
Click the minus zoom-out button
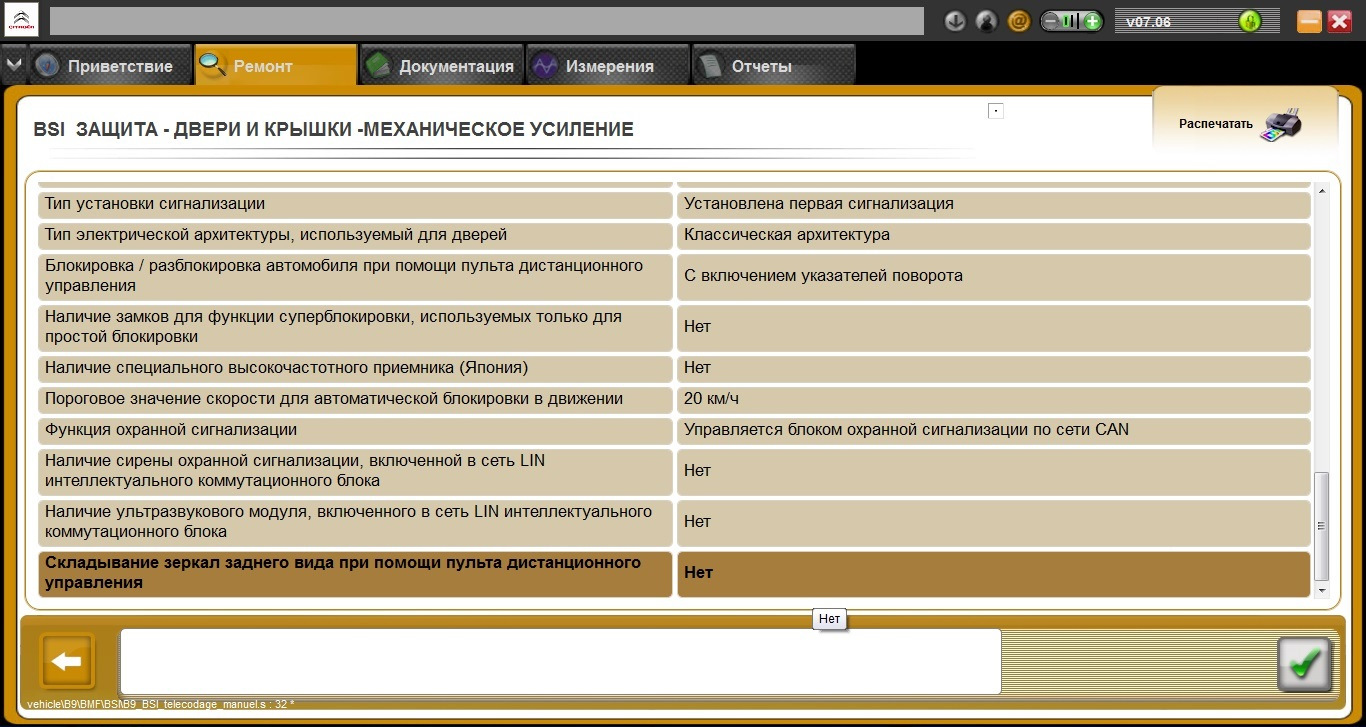(1051, 21)
